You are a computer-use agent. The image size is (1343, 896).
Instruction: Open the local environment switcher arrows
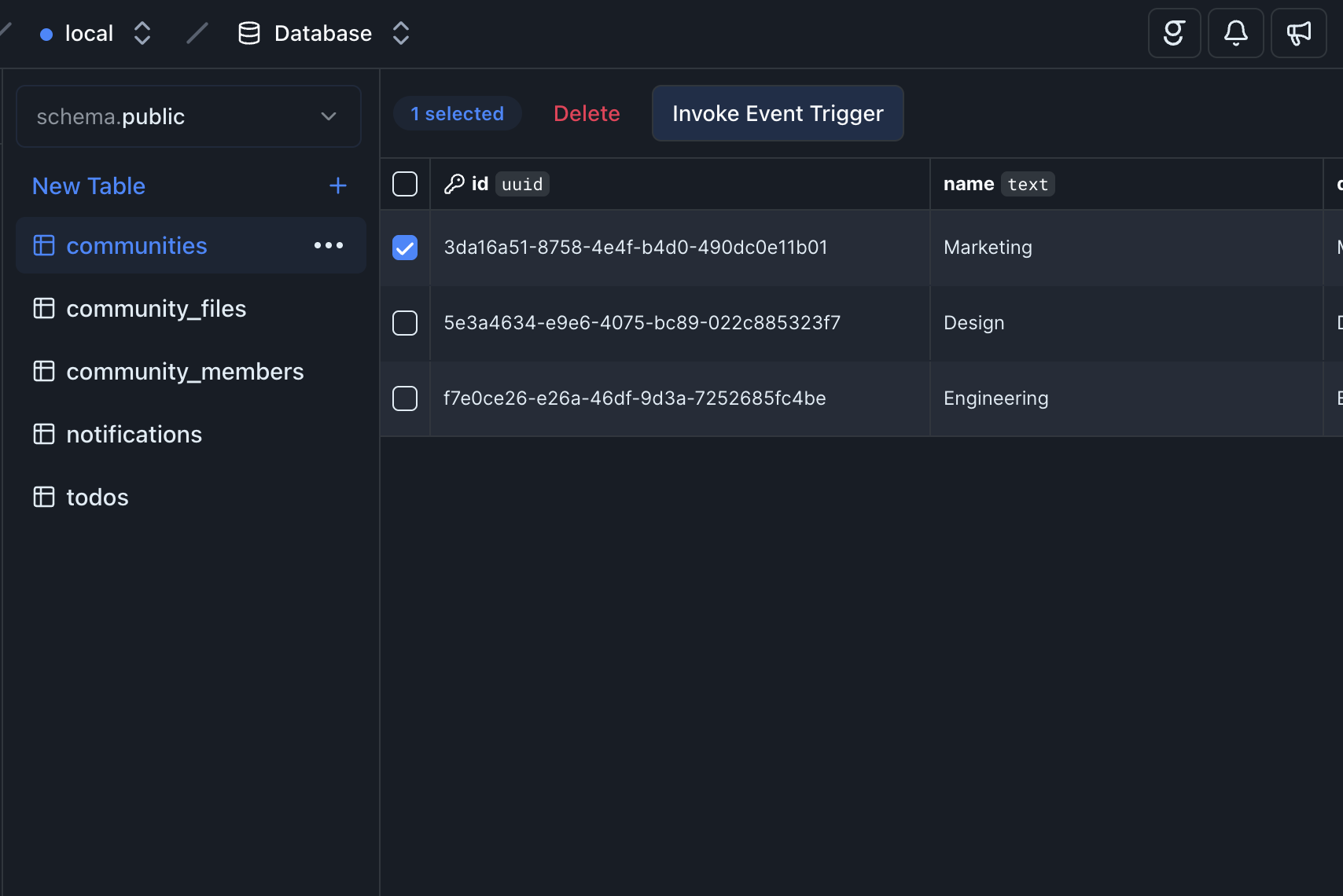coord(142,33)
